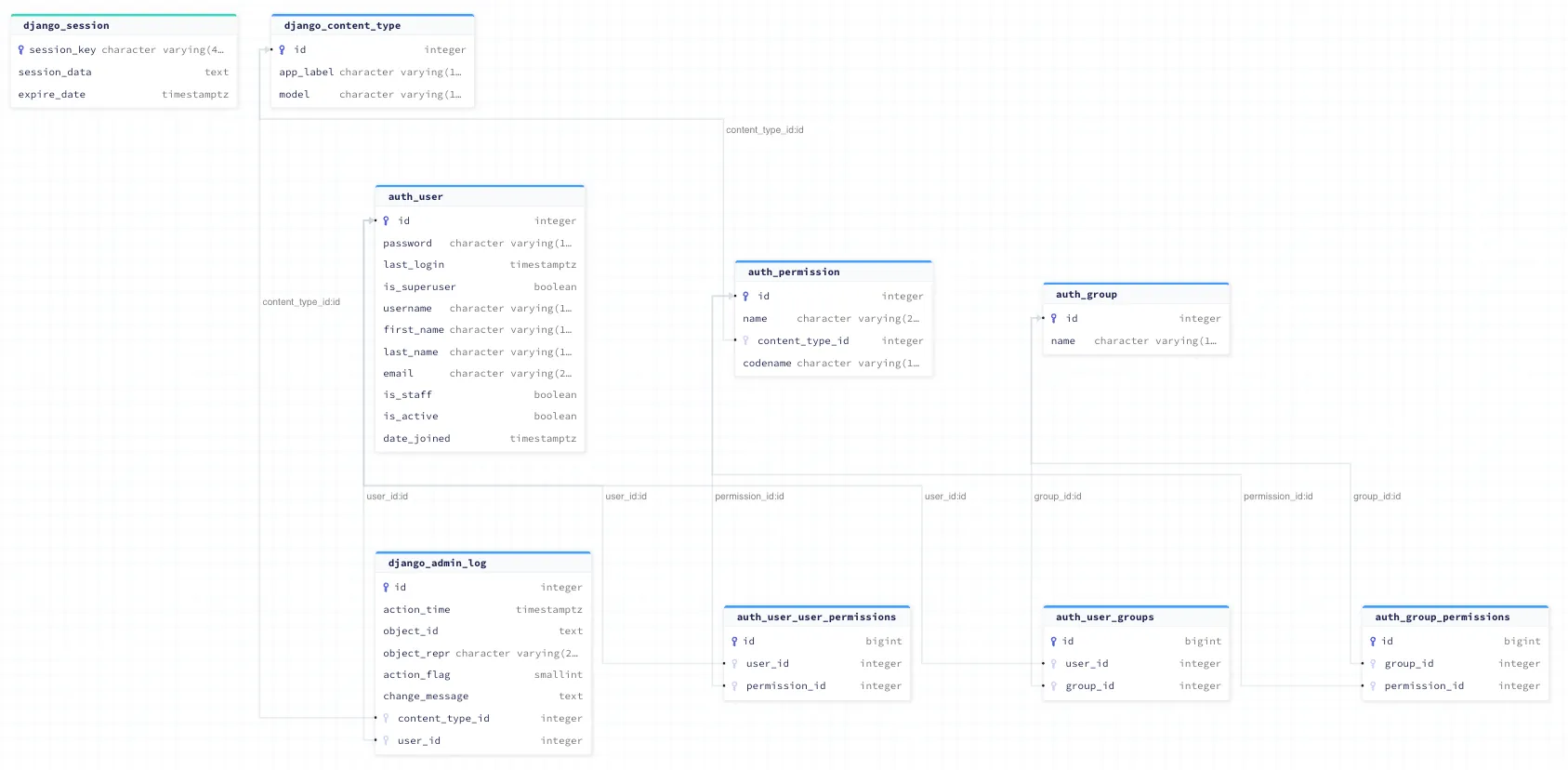
Task: Select the auth_user_groups table header
Action: pyautogui.click(x=1136, y=617)
